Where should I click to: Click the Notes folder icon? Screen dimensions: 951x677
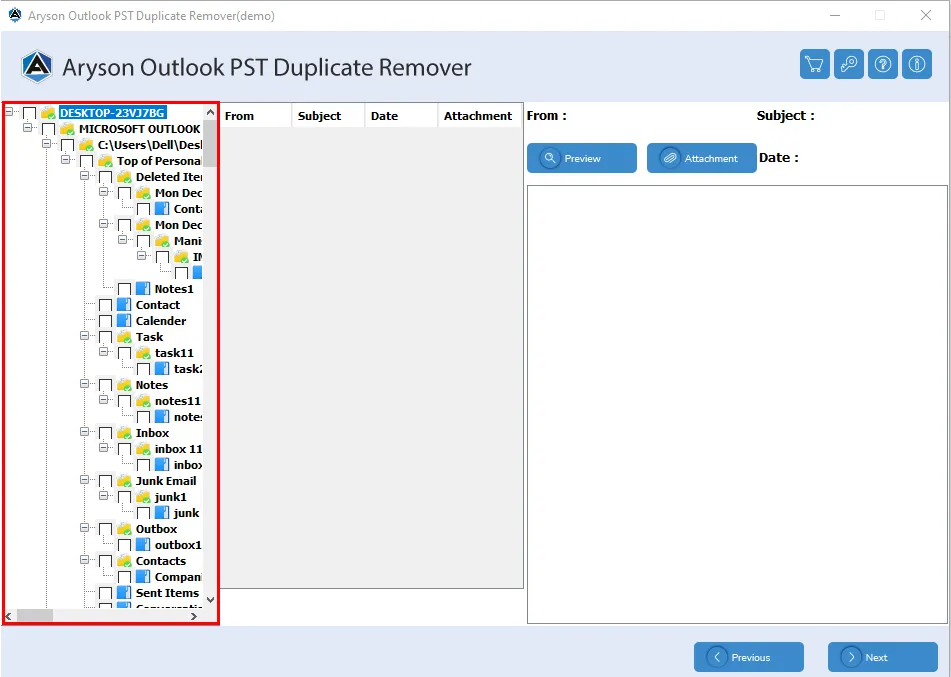(124, 385)
